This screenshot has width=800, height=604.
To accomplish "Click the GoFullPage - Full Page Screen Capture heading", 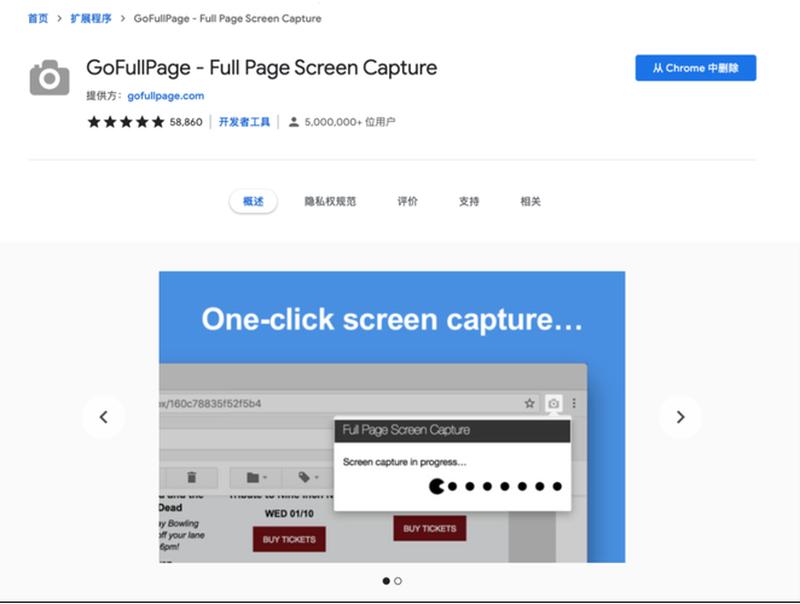I will pos(262,68).
